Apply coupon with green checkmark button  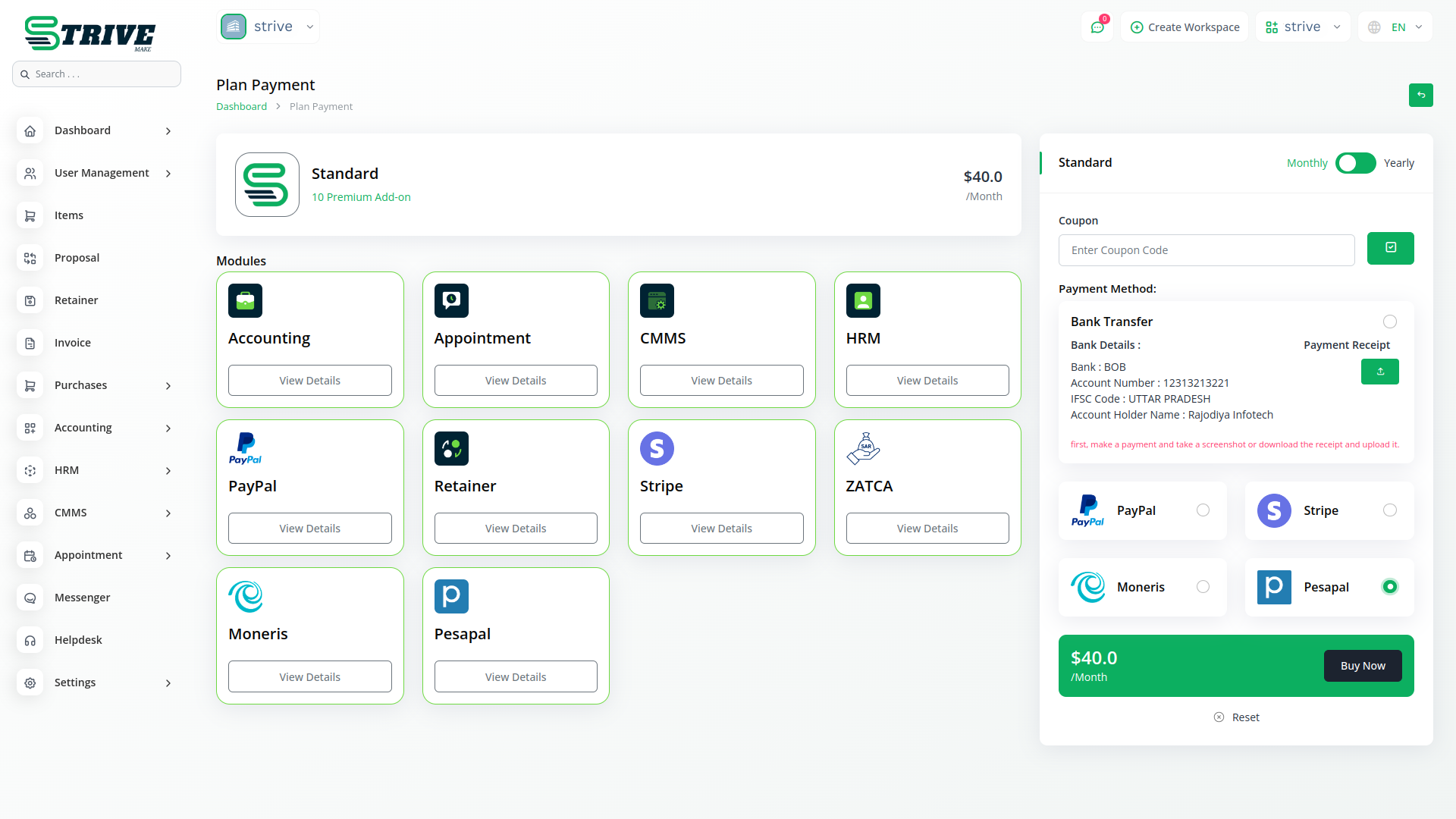(x=1390, y=248)
